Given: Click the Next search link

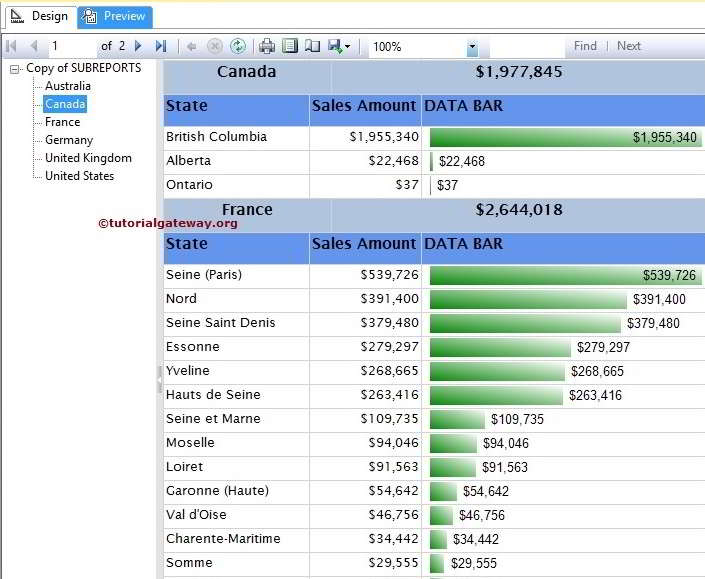Looking at the screenshot, I should [629, 46].
